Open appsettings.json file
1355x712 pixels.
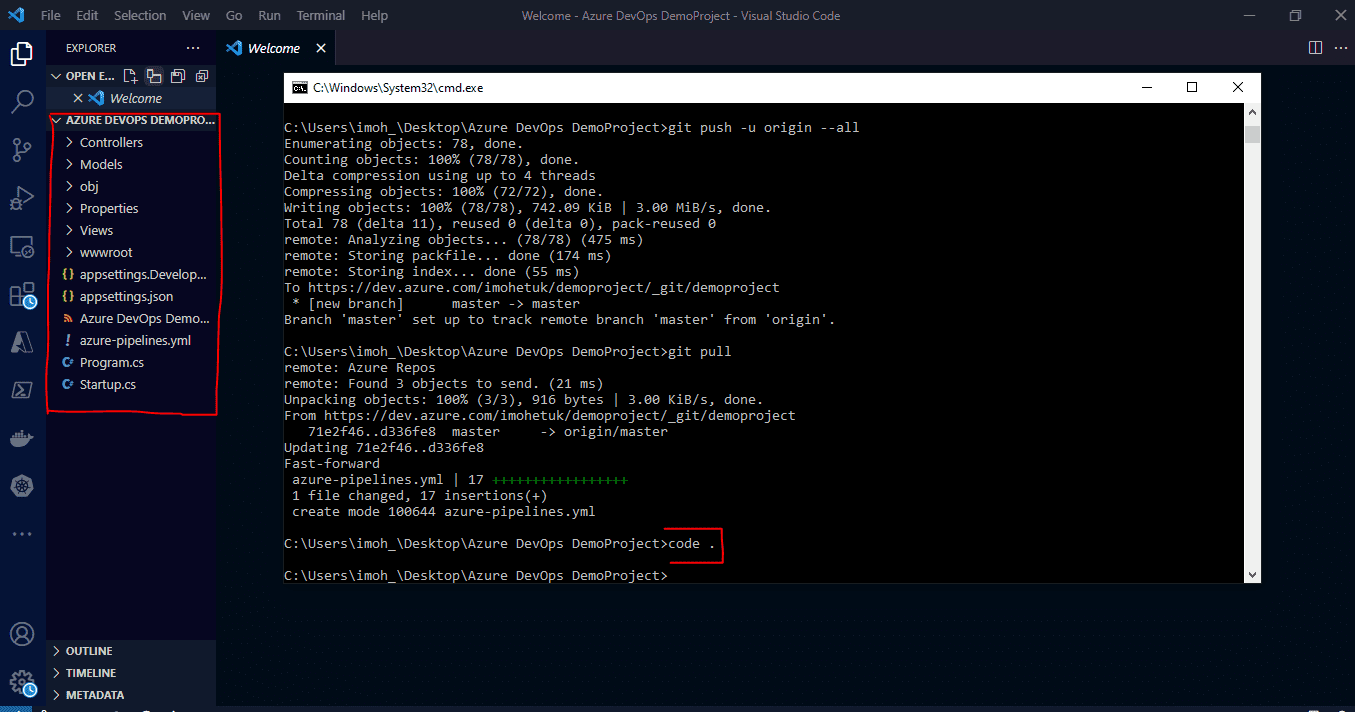click(126, 296)
